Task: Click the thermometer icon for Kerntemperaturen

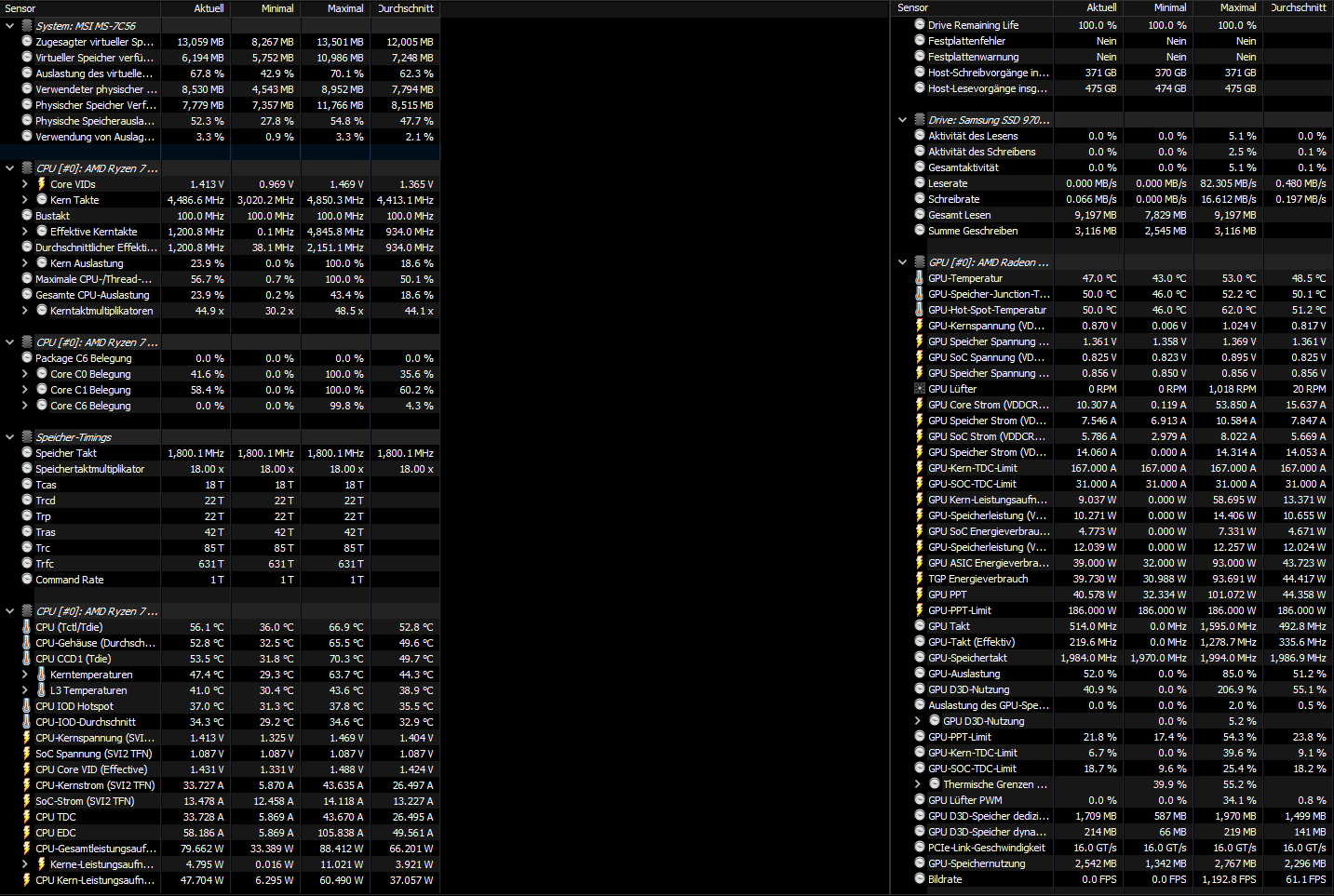Action: point(42,675)
